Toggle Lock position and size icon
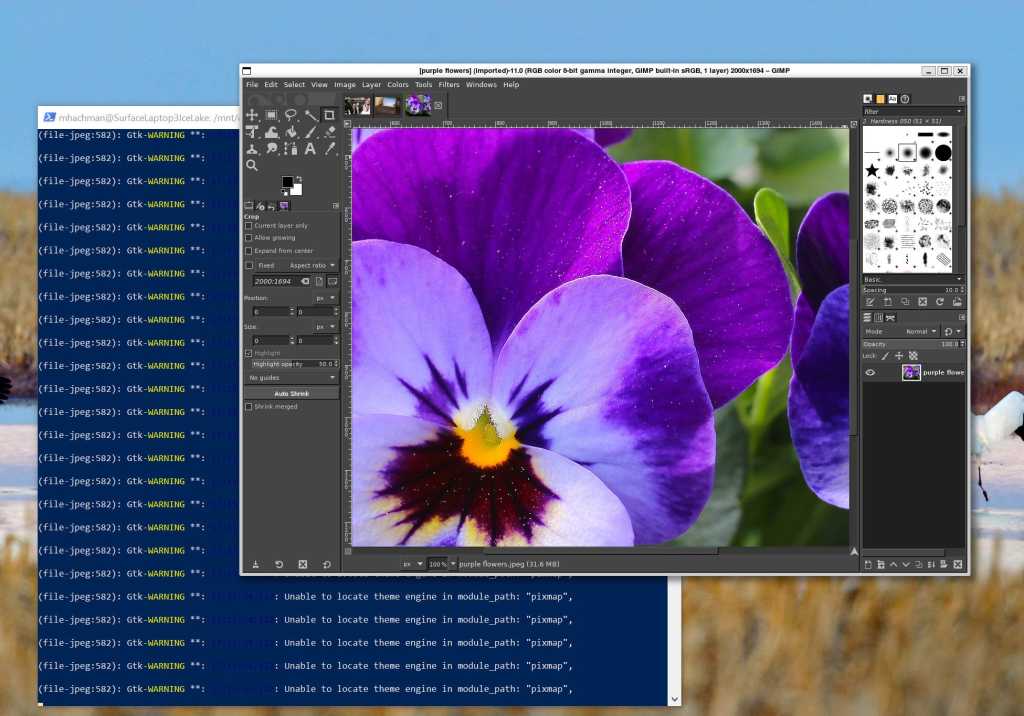1024x716 pixels. (x=899, y=356)
